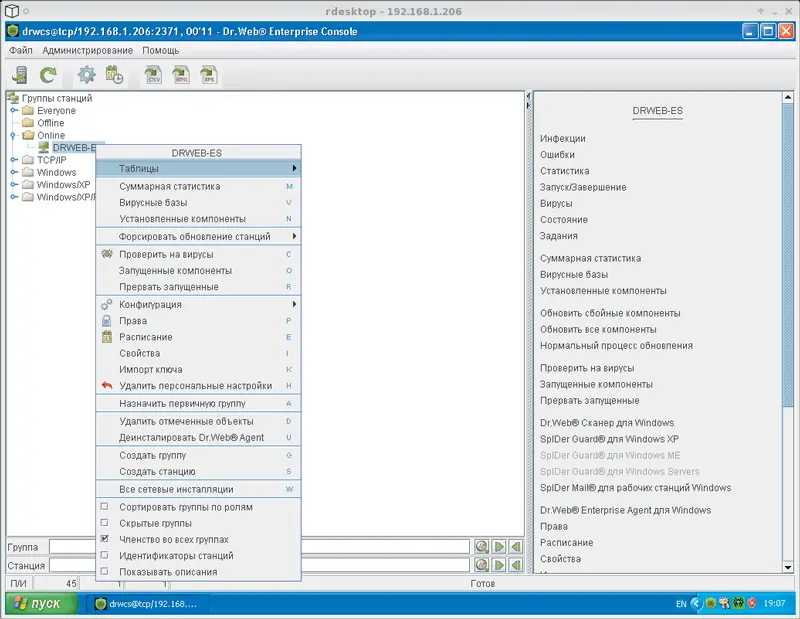Click the green spider tray icon
Viewport: 800px width, 619px height.
[738, 603]
